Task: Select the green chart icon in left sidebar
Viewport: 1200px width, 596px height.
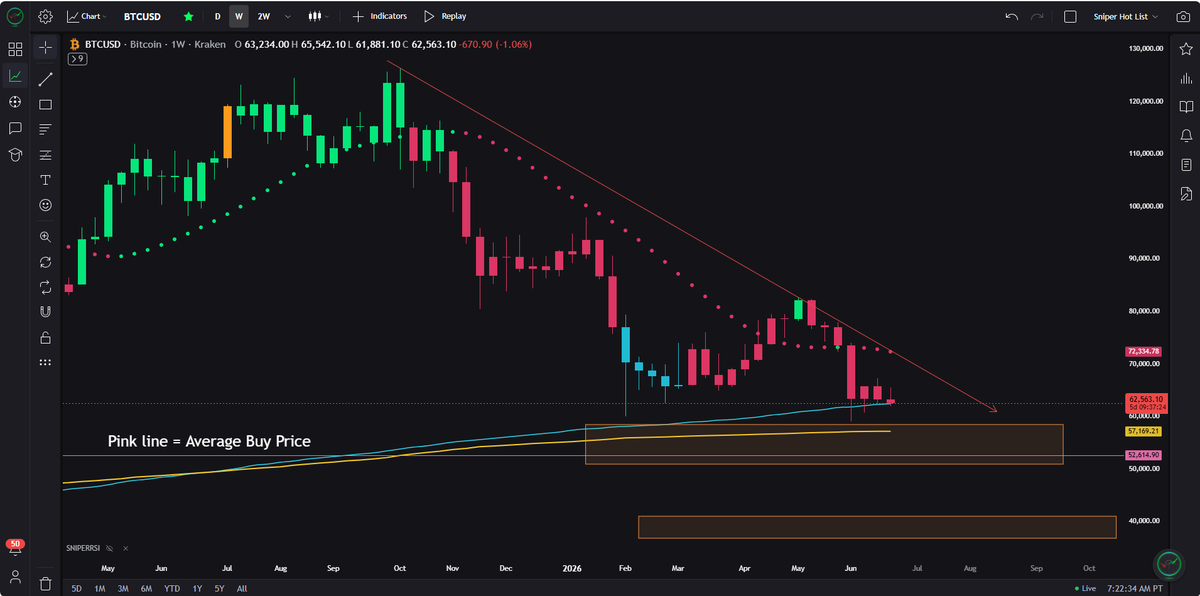Action: [x=15, y=75]
